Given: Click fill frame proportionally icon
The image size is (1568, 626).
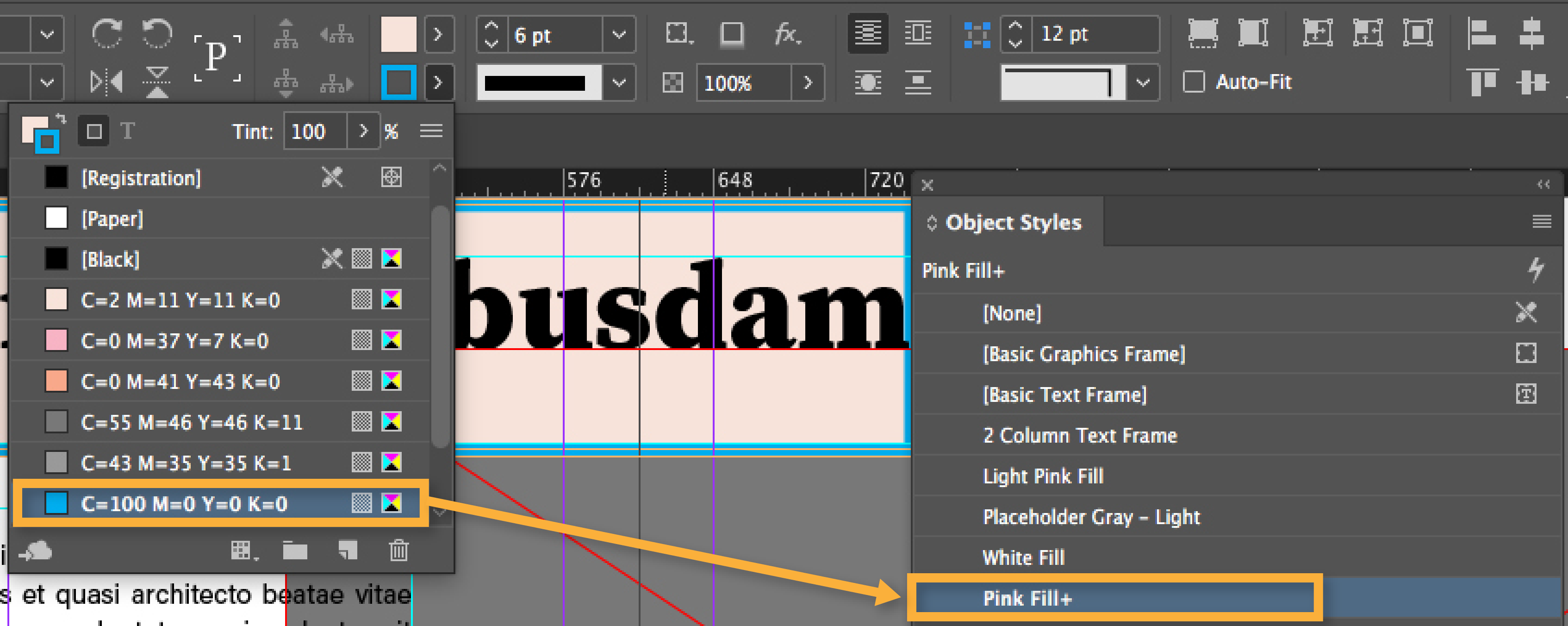Looking at the screenshot, I should click(1203, 33).
